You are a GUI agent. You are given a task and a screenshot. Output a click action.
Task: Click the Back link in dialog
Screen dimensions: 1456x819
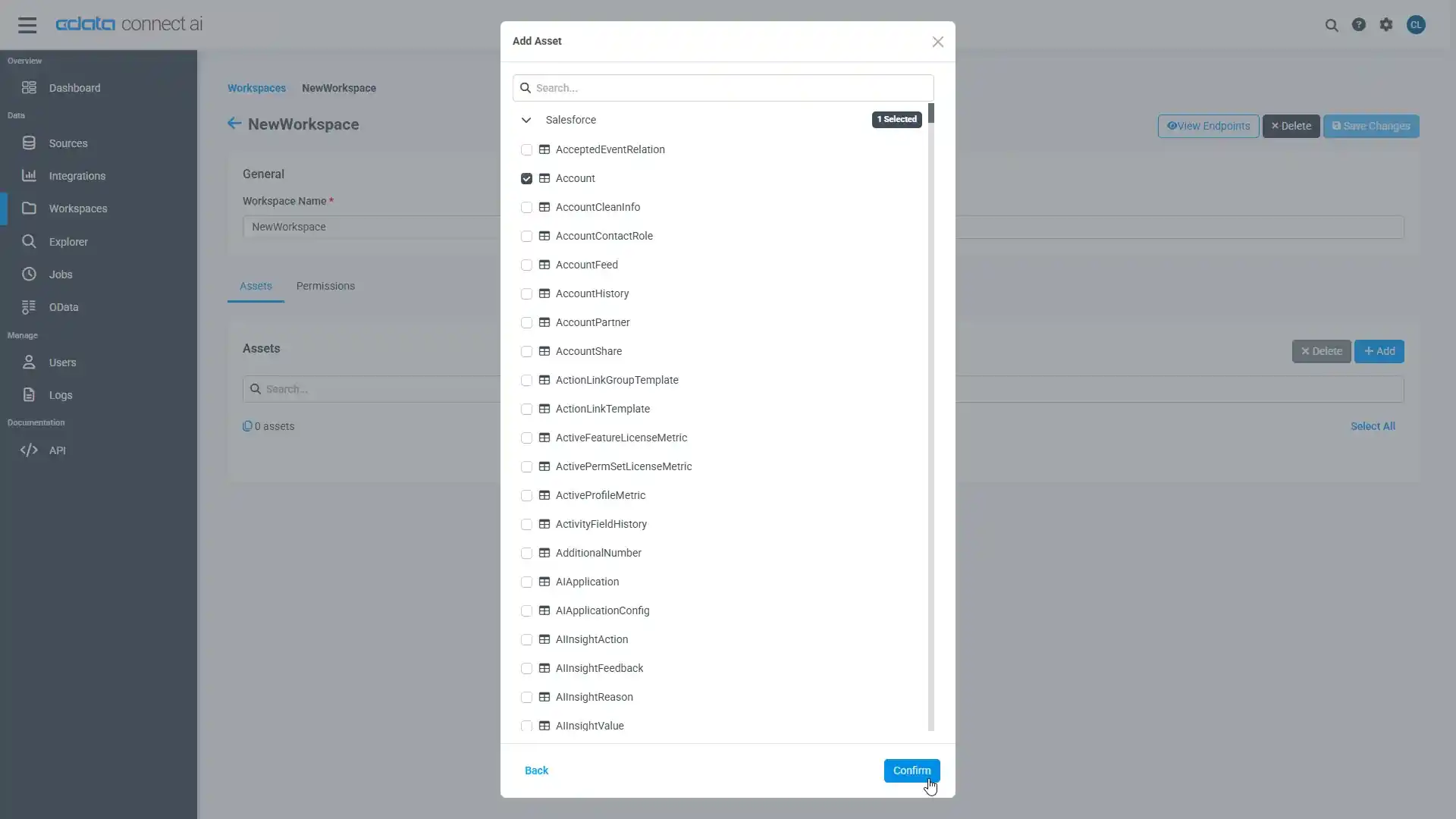pos(536,770)
